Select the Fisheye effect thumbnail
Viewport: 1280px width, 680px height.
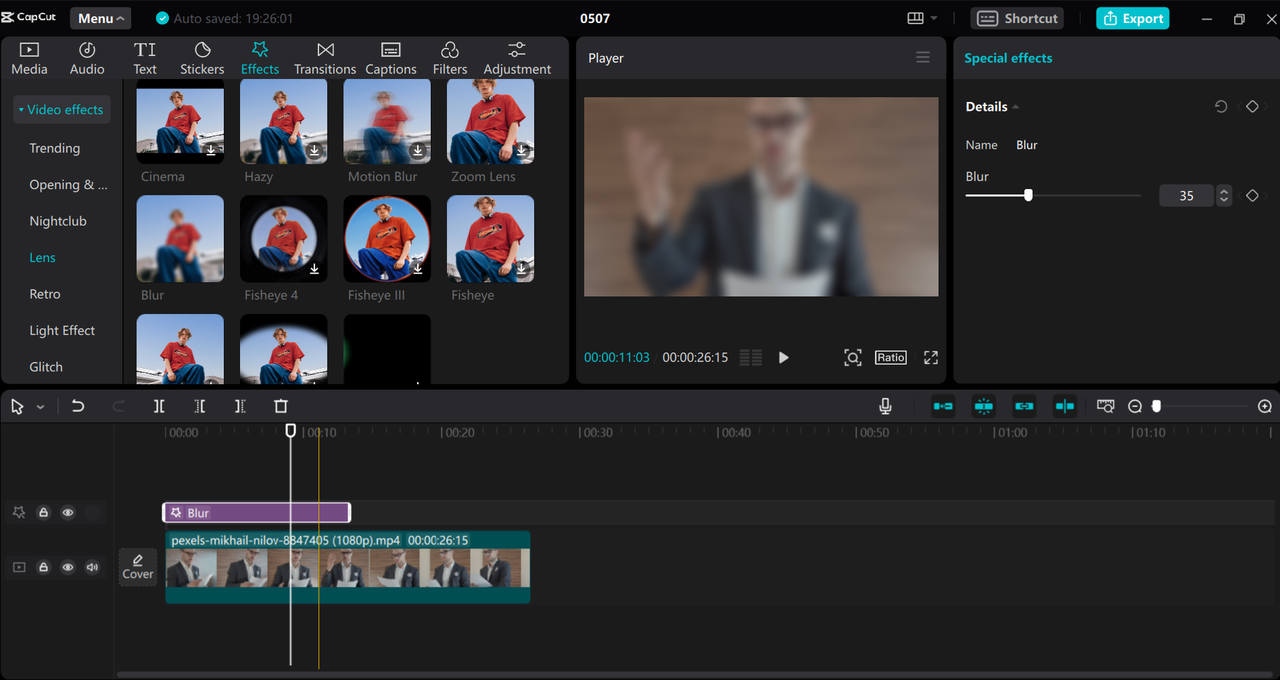pos(490,238)
